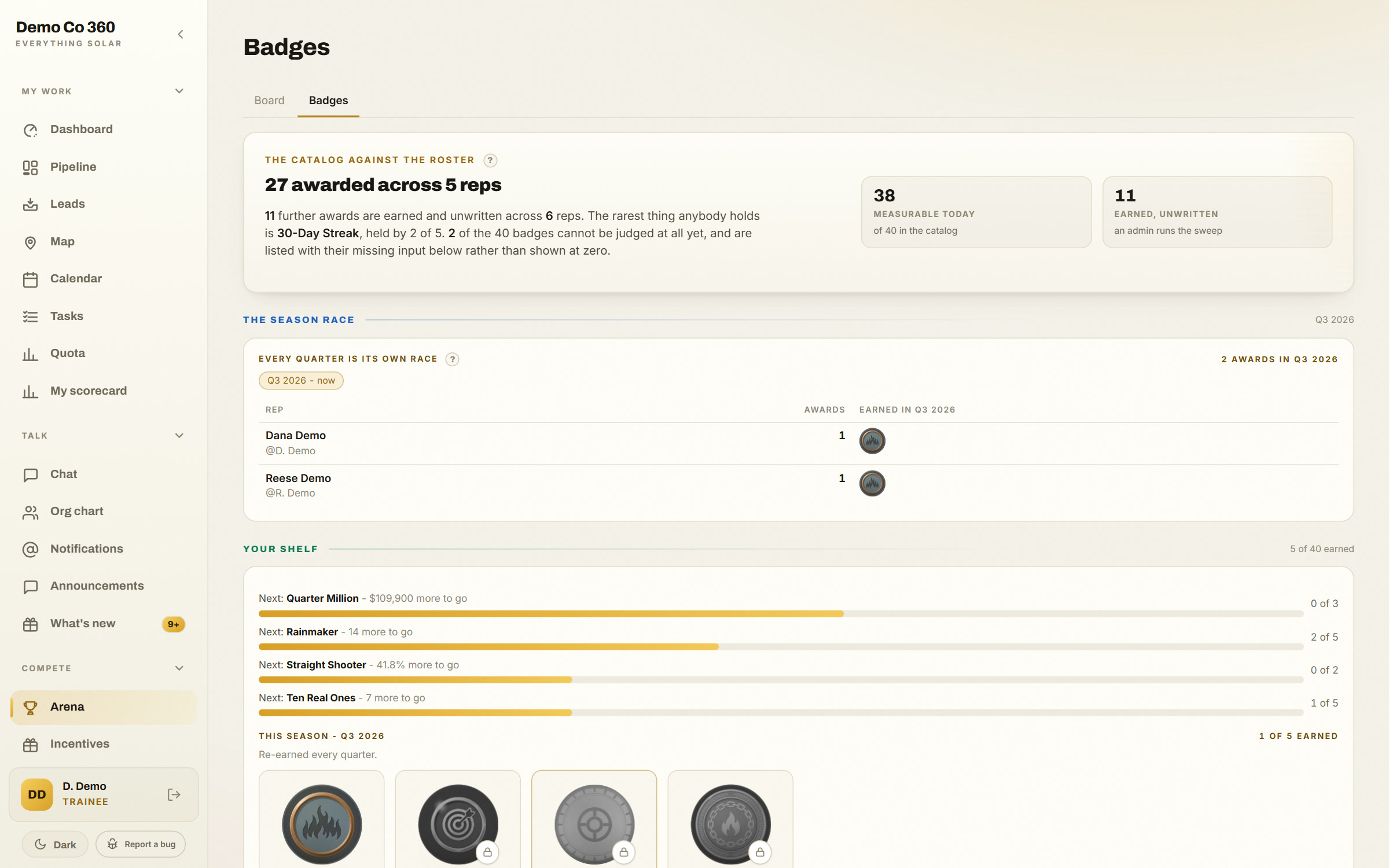This screenshot has width=1389, height=868.
Task: Click the '5 of 40 earned' text
Action: coord(1322,549)
